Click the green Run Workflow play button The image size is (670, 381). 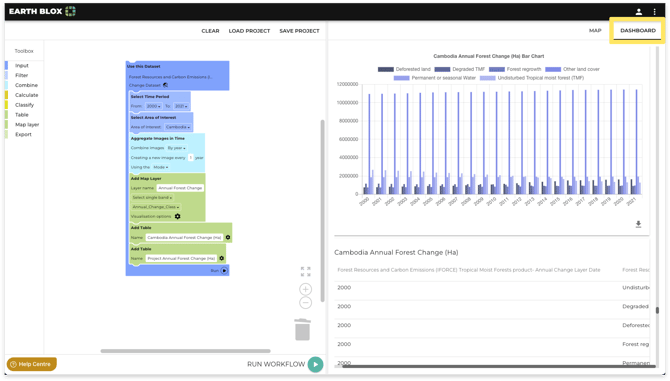[x=315, y=364]
